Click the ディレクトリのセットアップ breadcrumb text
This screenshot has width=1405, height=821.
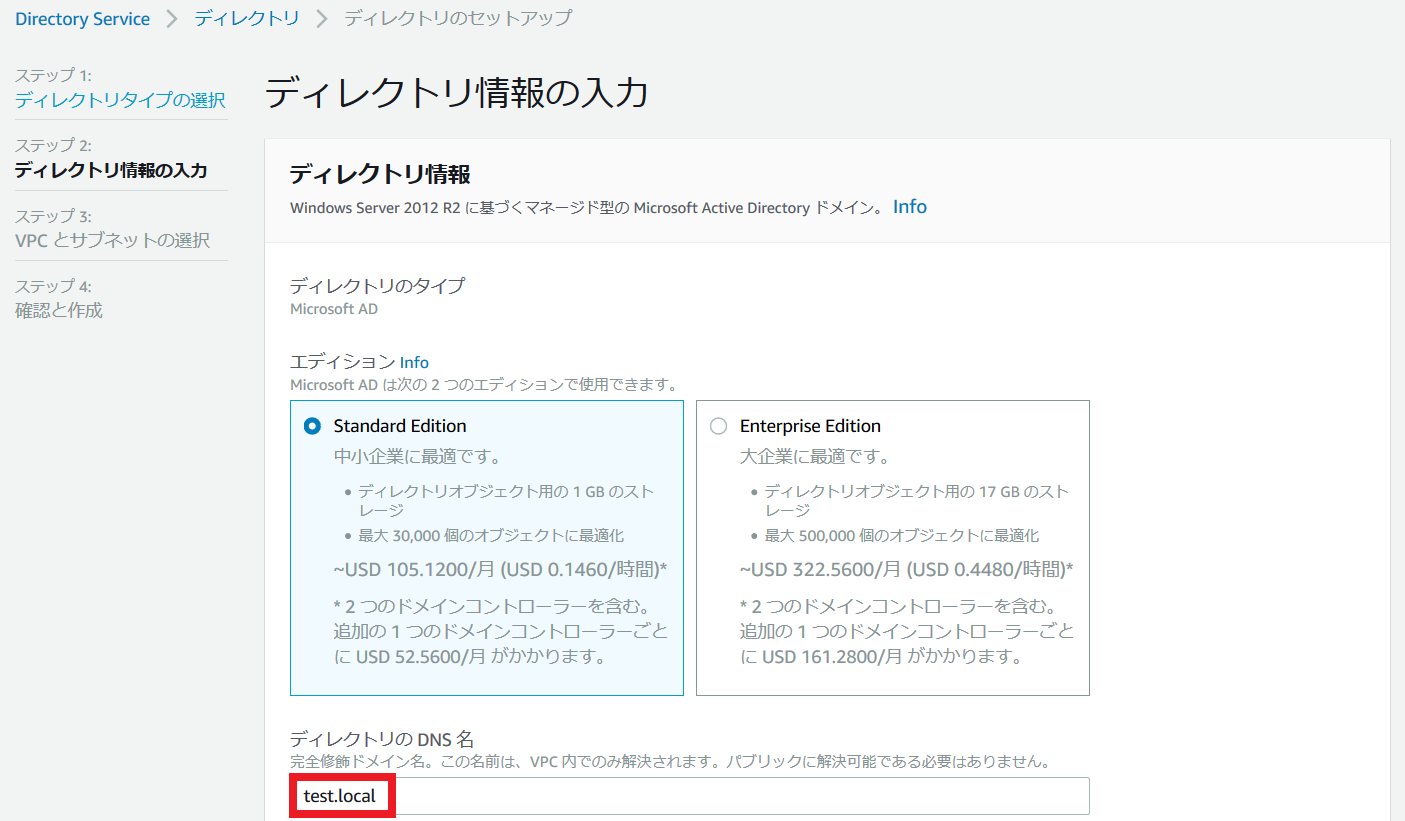click(458, 19)
